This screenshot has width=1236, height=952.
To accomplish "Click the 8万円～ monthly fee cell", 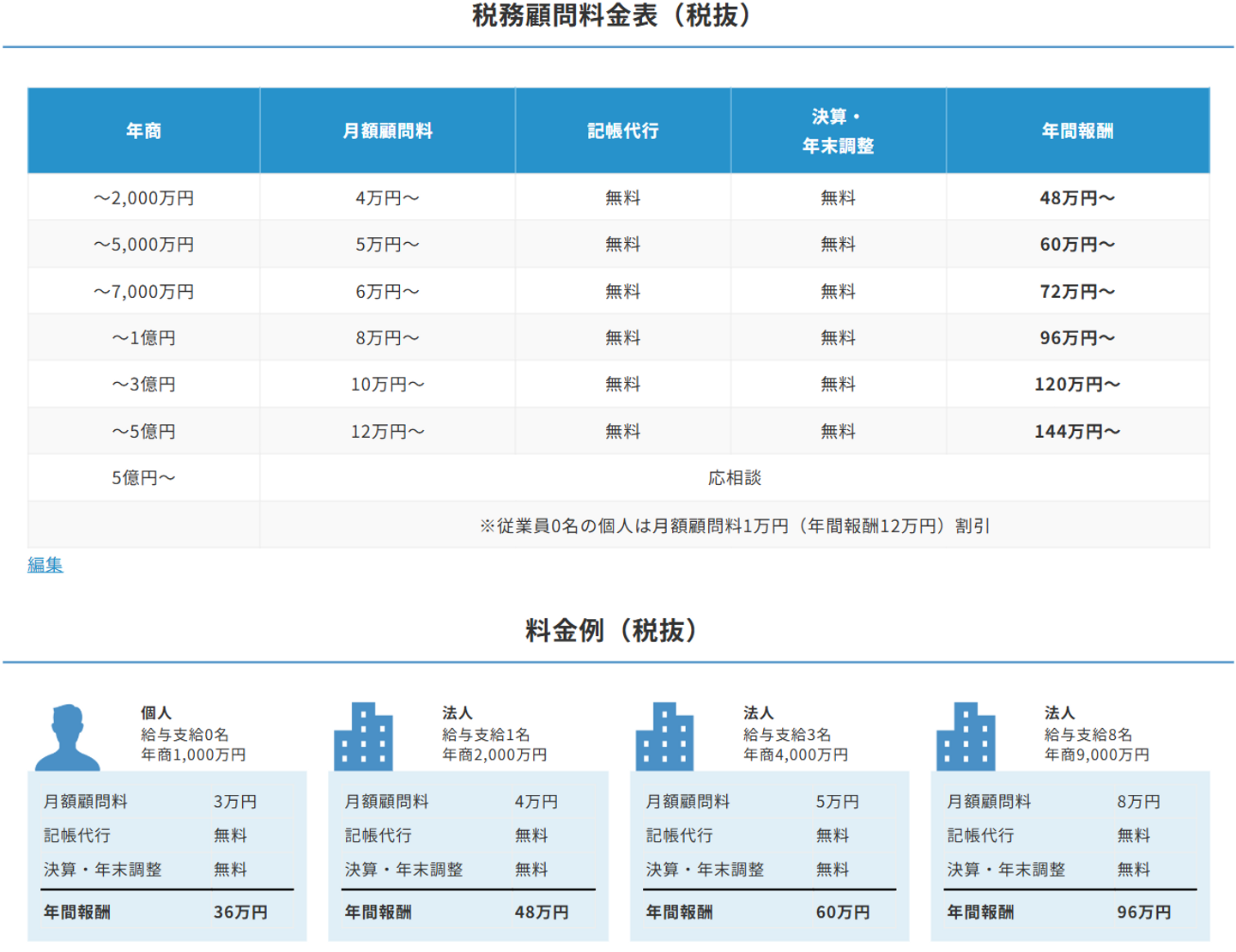I will pos(388,338).
